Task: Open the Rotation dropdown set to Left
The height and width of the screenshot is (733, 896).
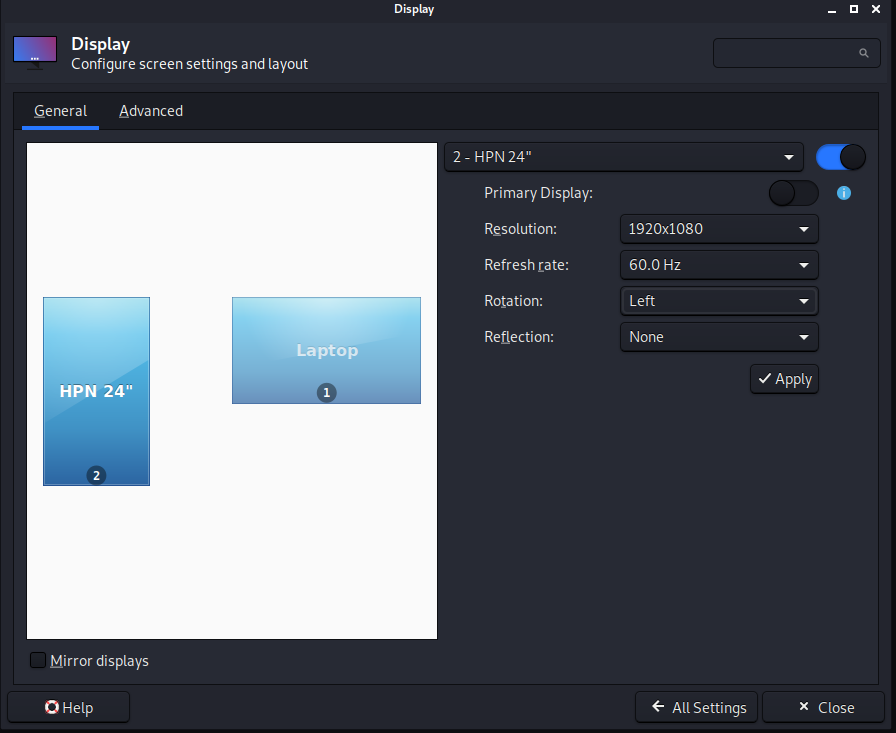Action: pos(718,301)
